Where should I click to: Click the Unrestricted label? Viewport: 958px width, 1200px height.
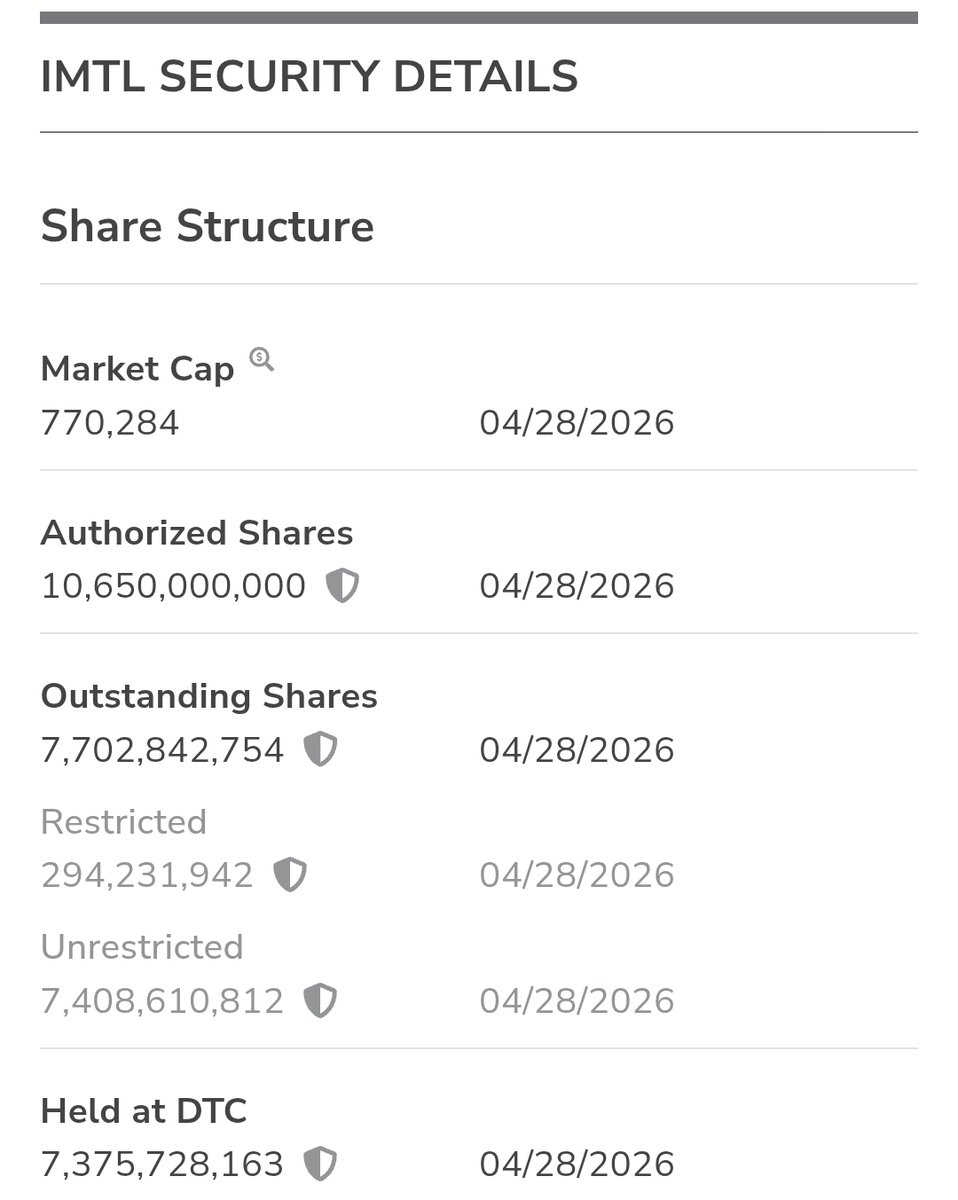[142, 947]
